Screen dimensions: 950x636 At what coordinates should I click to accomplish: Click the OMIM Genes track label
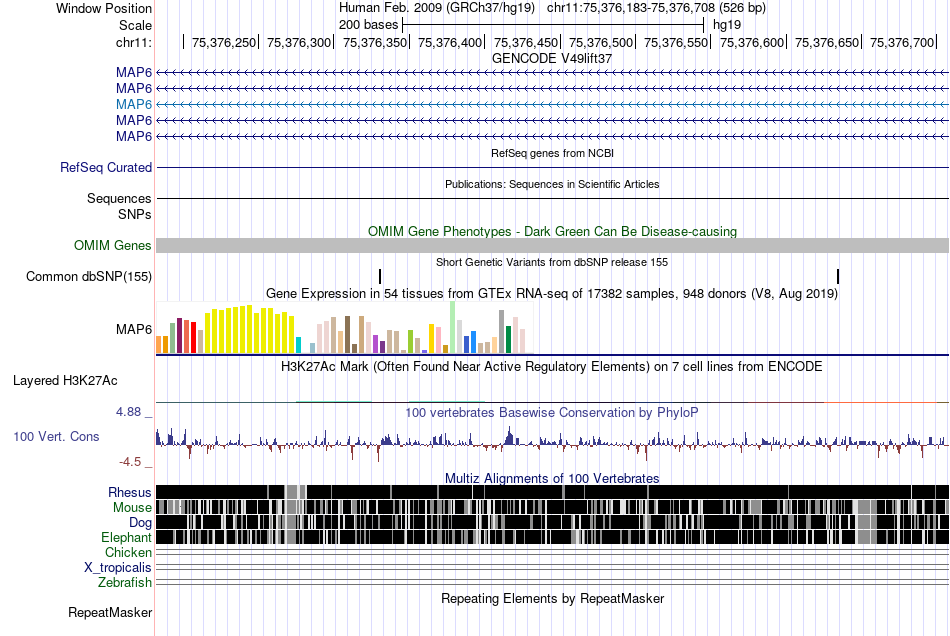pos(113,245)
